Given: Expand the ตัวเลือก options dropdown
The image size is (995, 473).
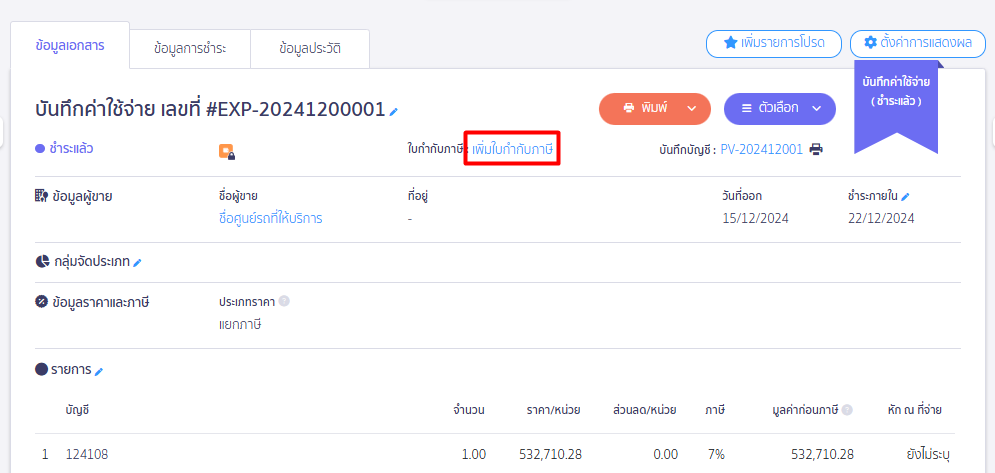Looking at the screenshot, I should [x=779, y=108].
